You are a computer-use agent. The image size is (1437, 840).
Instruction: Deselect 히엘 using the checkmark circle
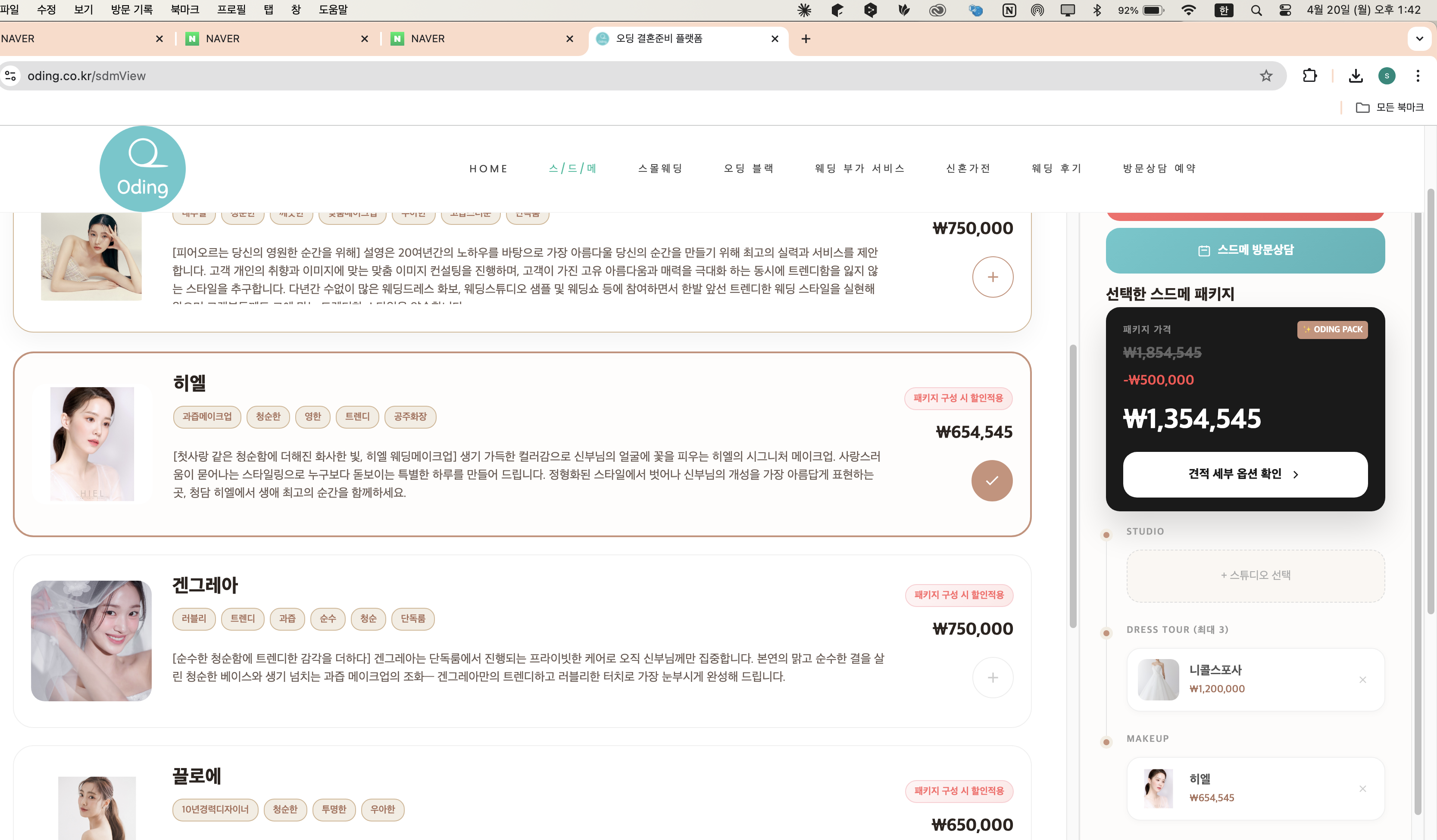(992, 480)
